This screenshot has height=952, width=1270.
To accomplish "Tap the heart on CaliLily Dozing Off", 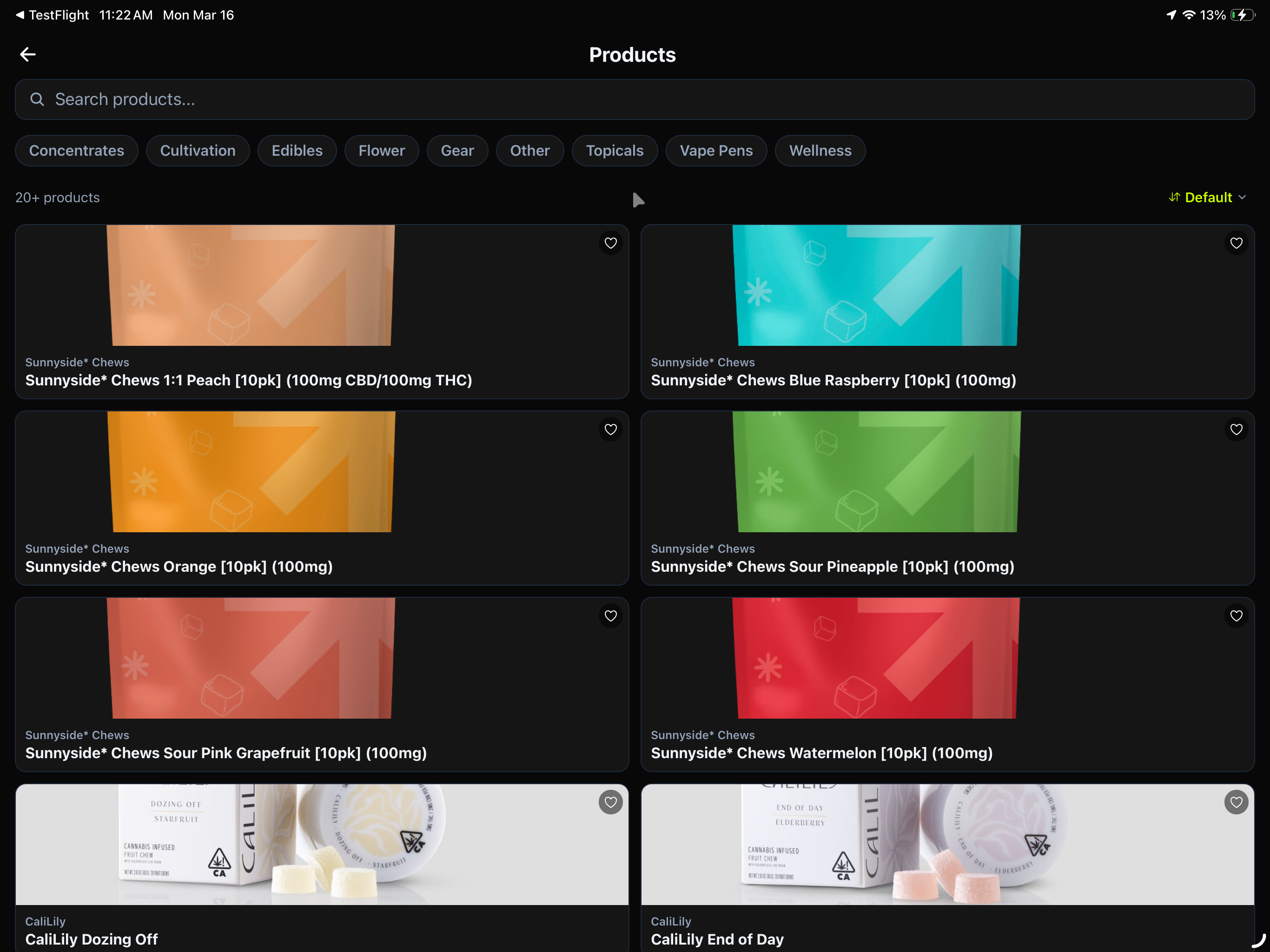I will pyautogui.click(x=610, y=802).
